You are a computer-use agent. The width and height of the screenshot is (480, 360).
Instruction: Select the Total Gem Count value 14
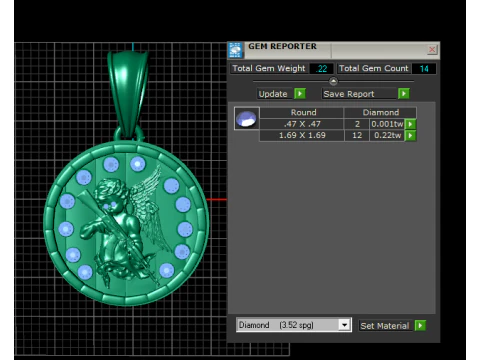[424, 69]
